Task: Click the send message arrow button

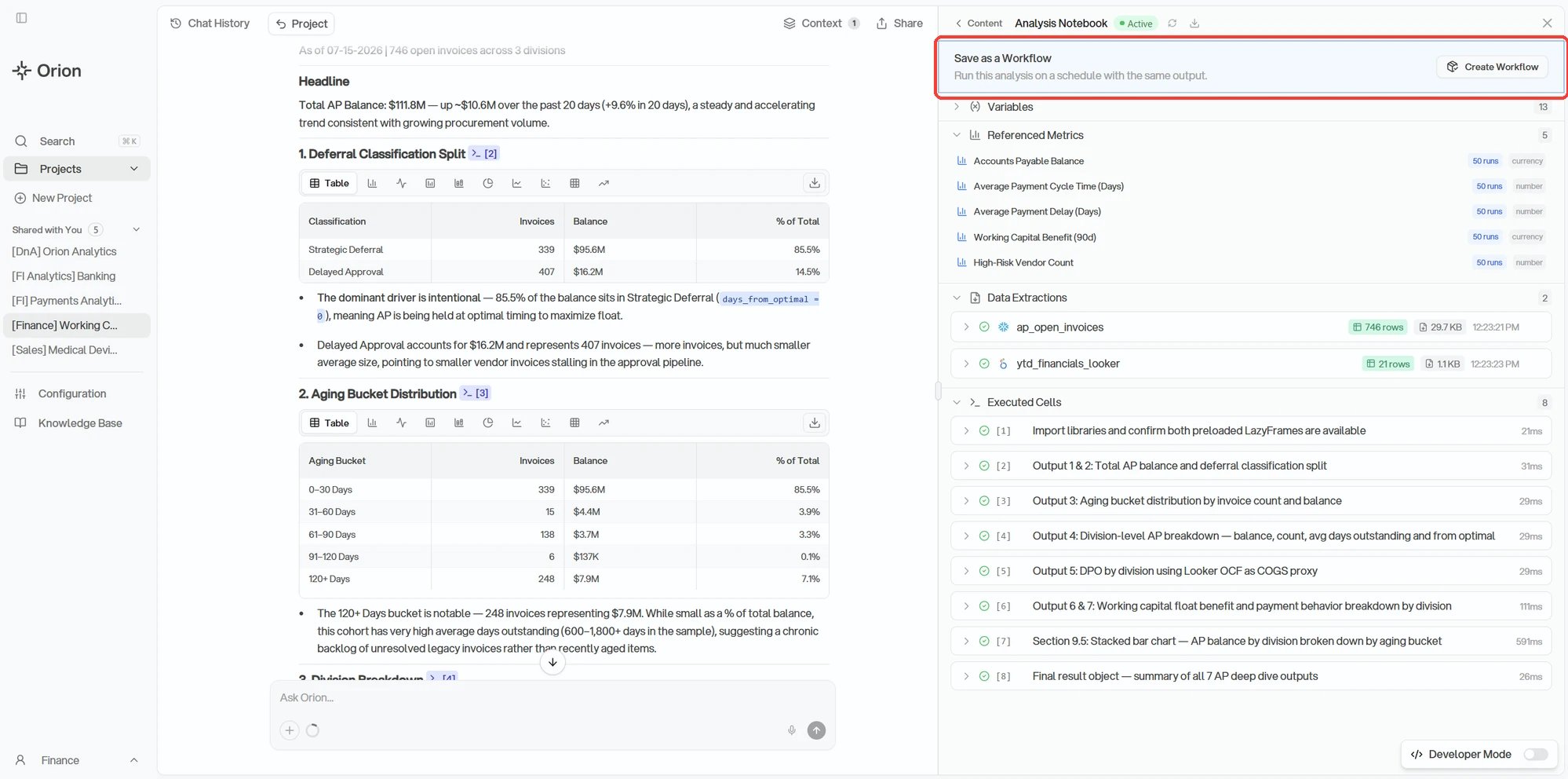Action: coord(816,730)
